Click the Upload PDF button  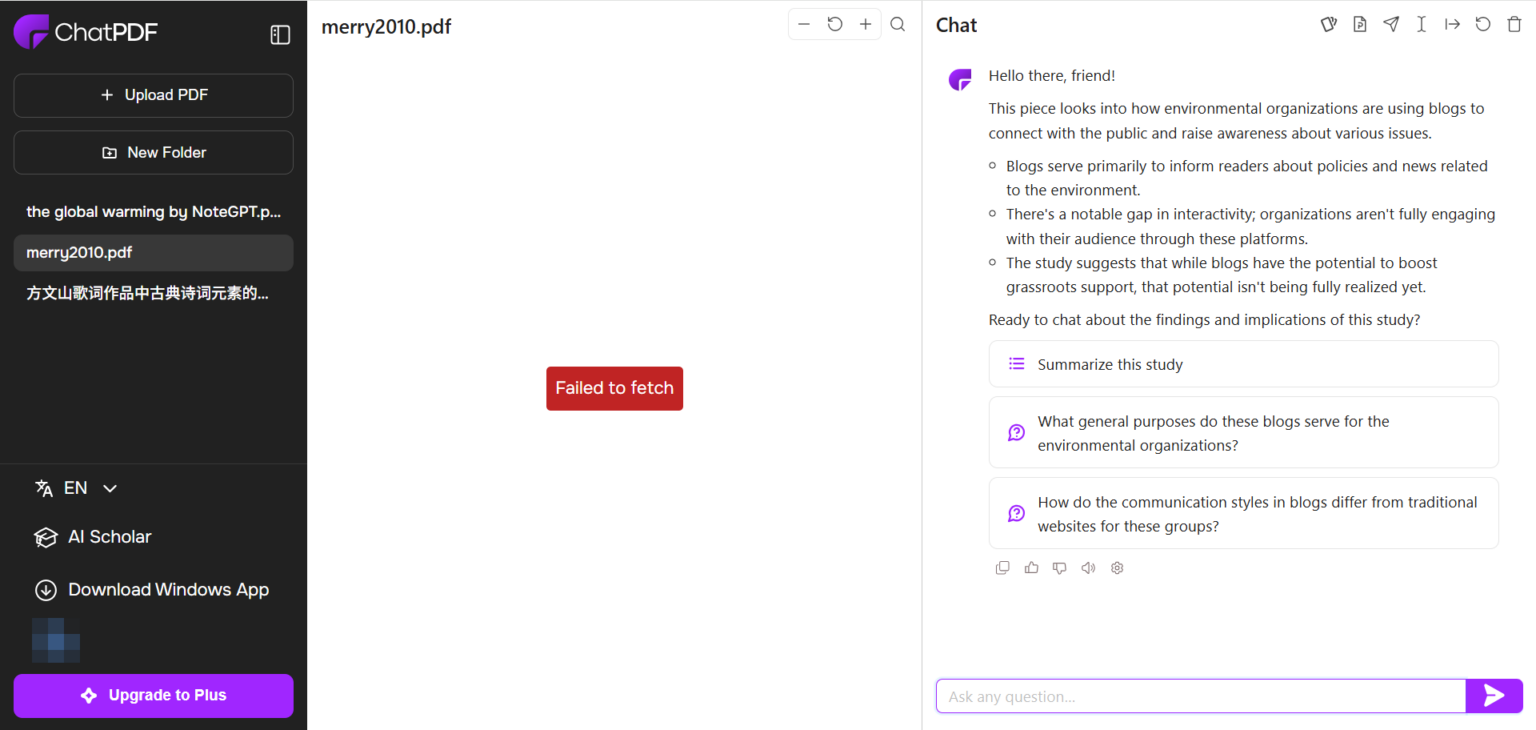153,95
